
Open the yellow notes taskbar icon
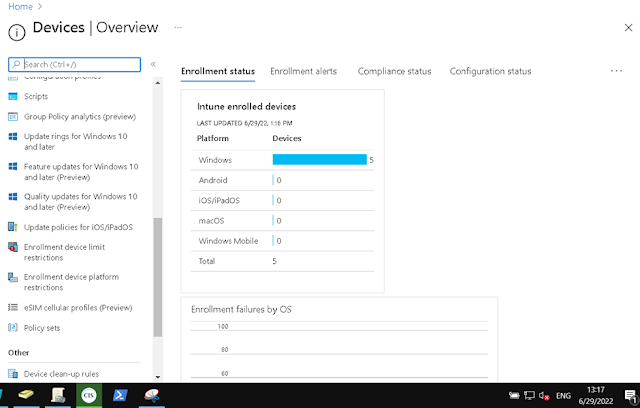[x=26, y=395]
